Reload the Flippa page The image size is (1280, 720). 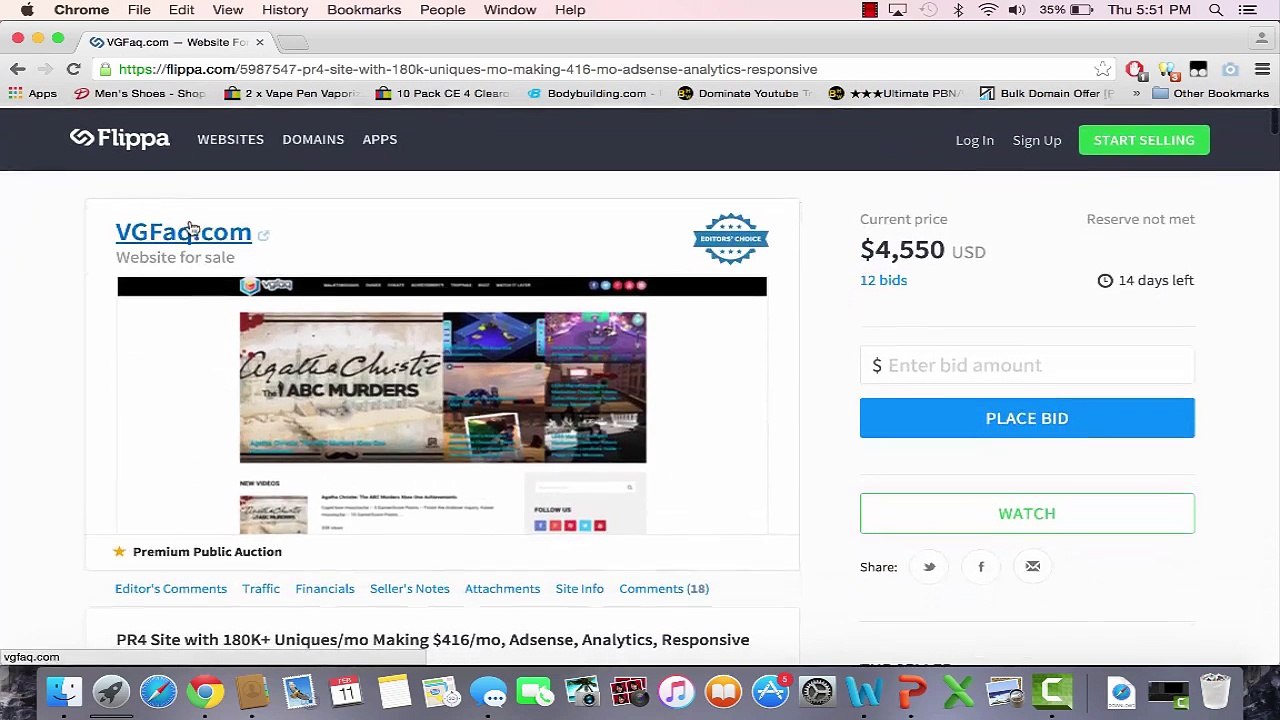[73, 69]
